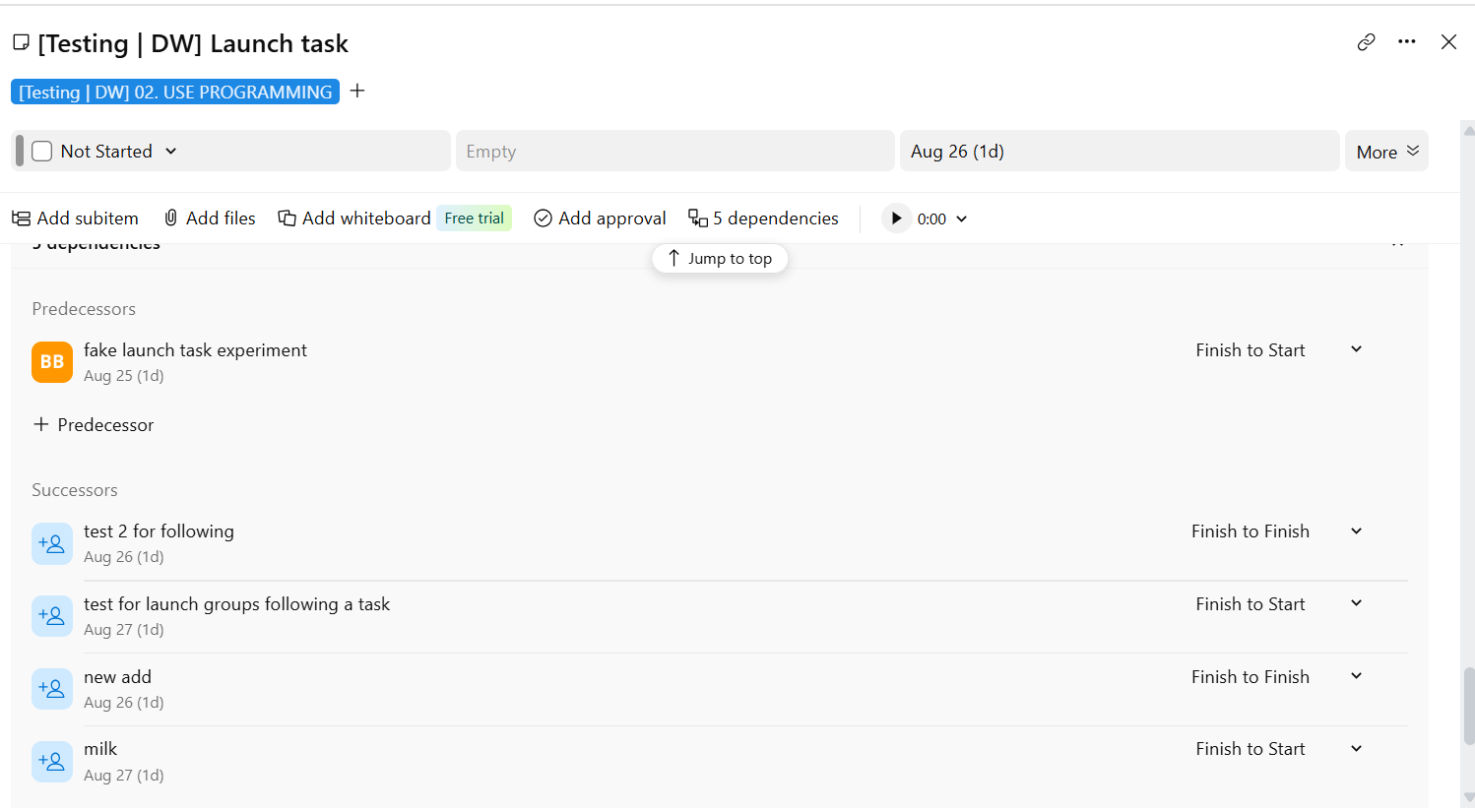Image resolution: width=1475 pixels, height=812 pixels.
Task: Click Add approval
Action: point(600,219)
